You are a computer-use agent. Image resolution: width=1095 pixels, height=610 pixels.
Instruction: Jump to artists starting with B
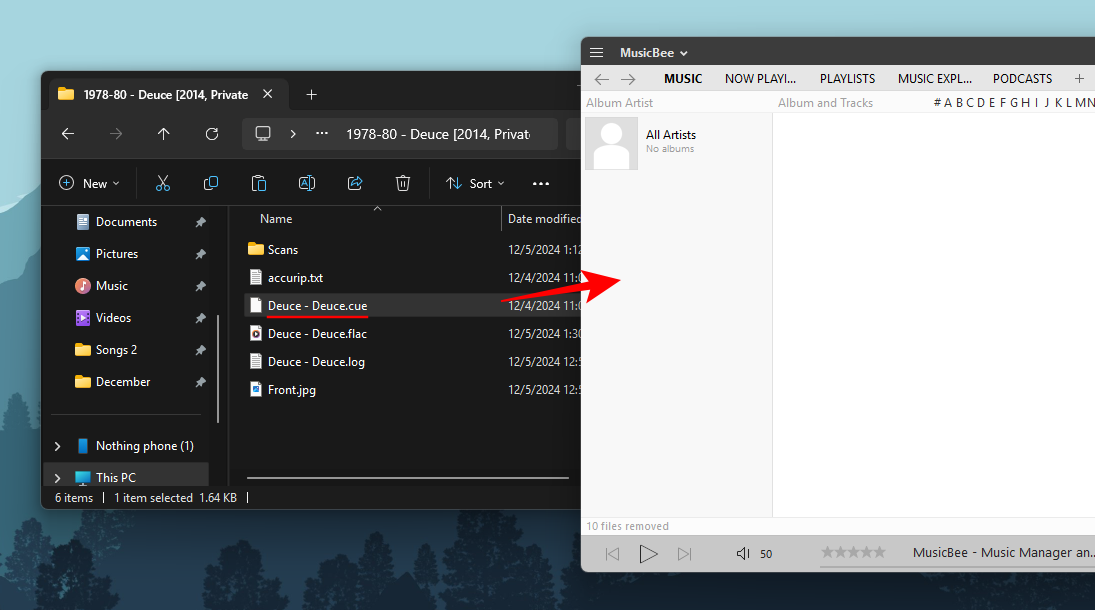[958, 102]
